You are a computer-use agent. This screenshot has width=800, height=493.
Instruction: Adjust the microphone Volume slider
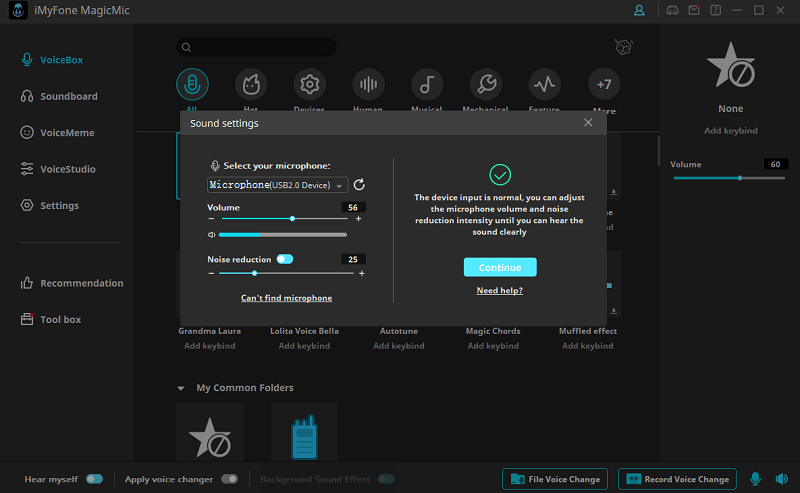click(285, 218)
